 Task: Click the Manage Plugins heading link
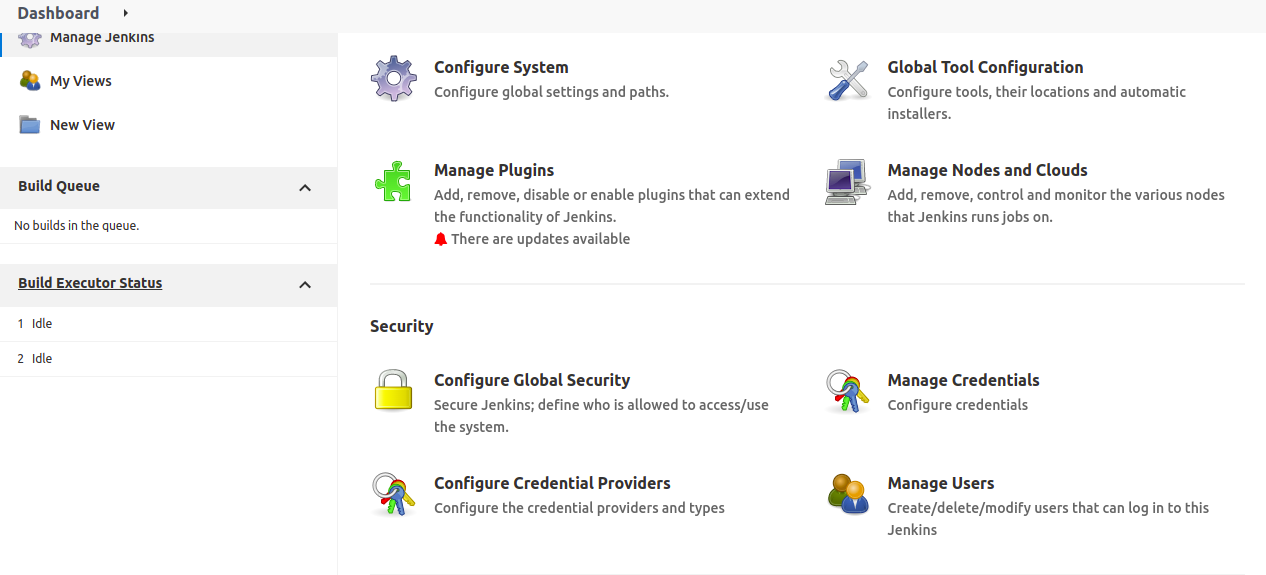pyautogui.click(x=494, y=170)
